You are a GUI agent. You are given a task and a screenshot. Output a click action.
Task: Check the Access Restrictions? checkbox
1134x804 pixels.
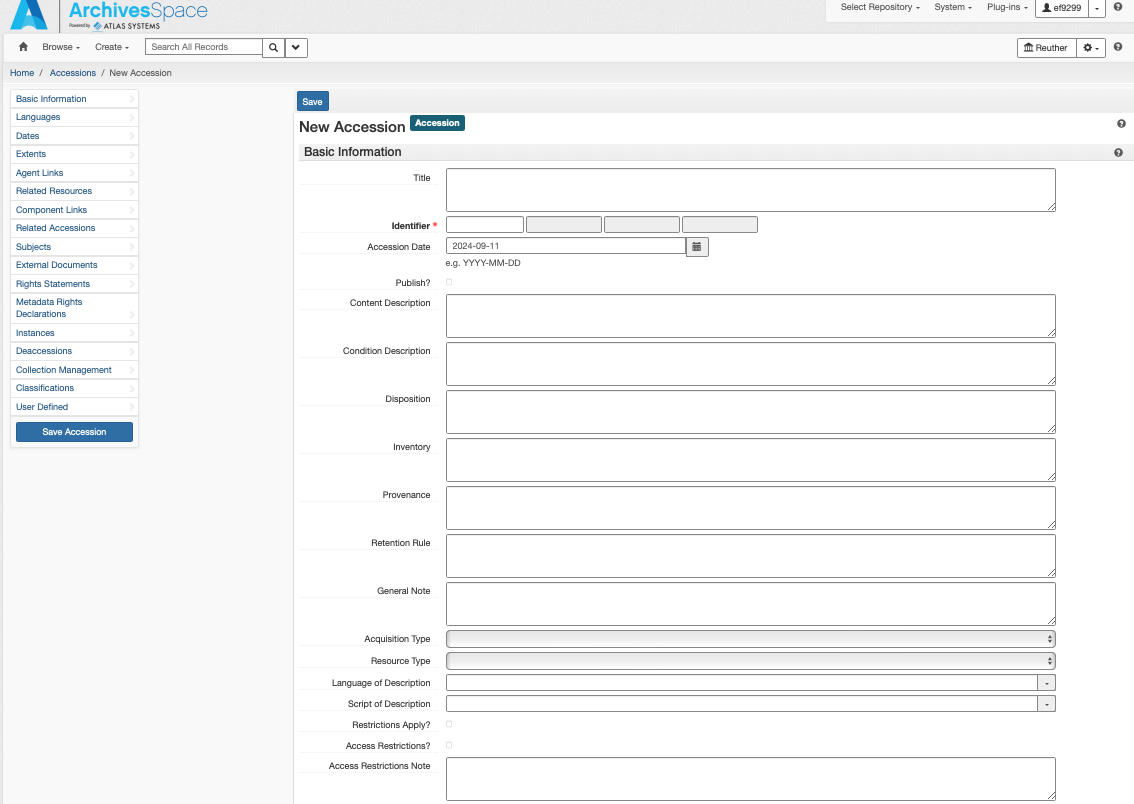coord(449,745)
